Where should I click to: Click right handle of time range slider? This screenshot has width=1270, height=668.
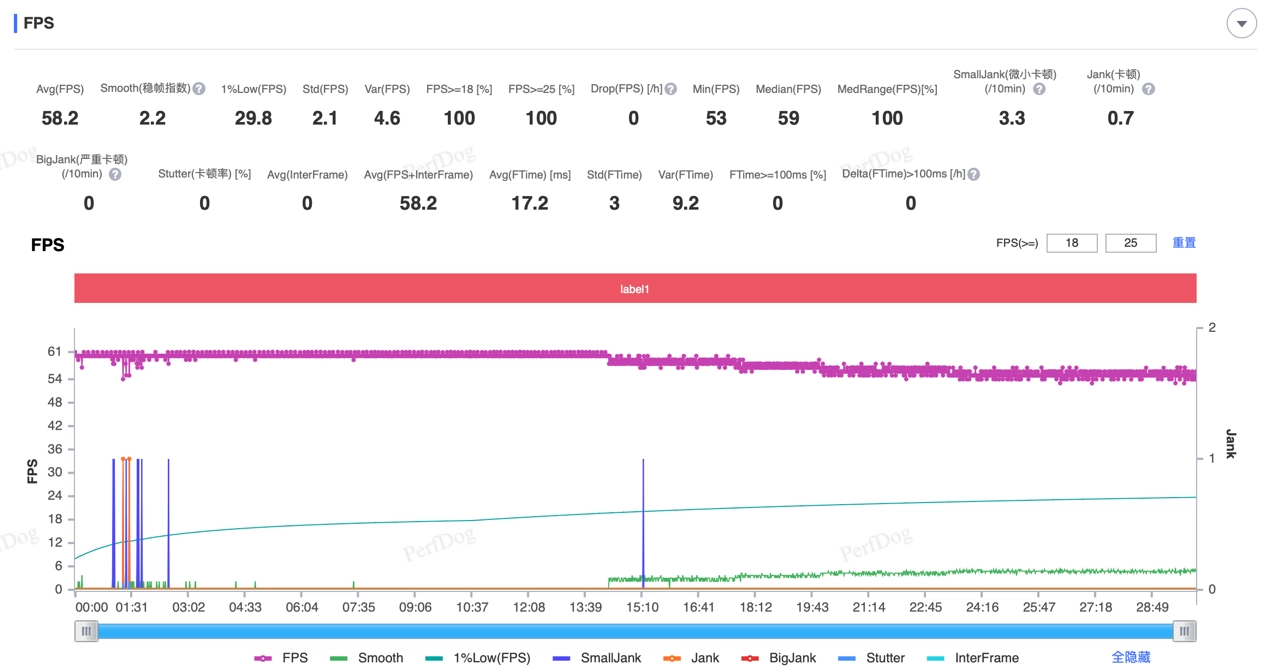1184,631
